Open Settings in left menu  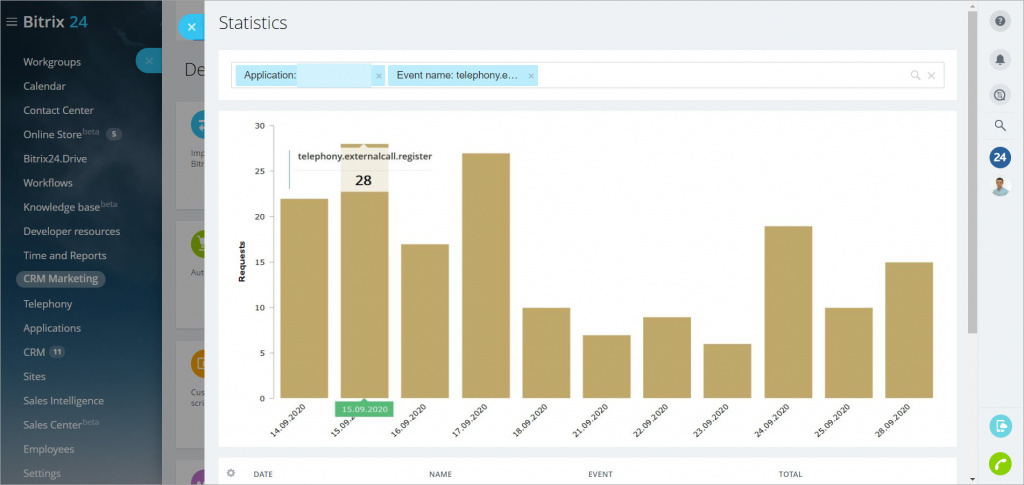(x=42, y=473)
